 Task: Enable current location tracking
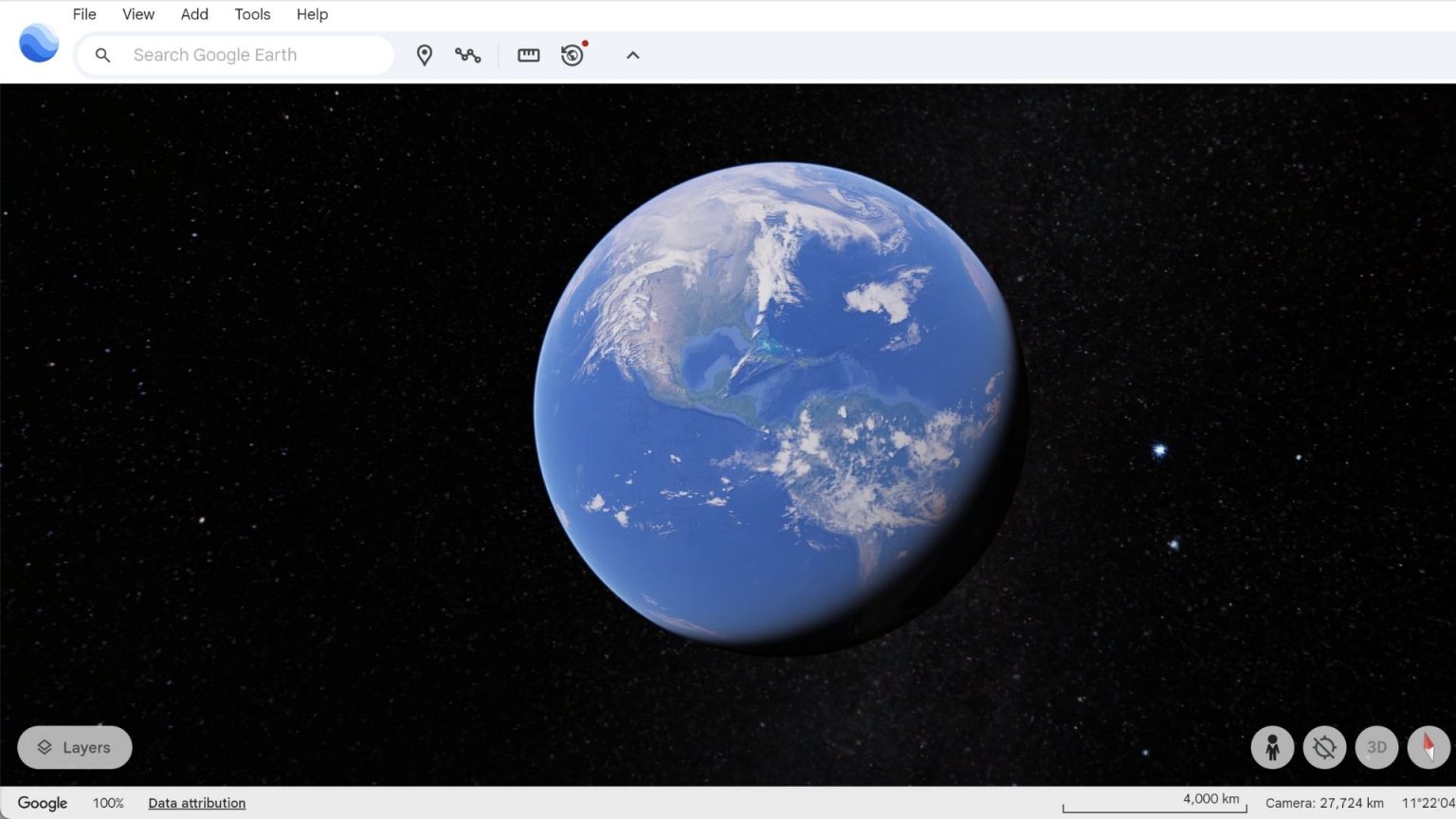click(x=1324, y=747)
